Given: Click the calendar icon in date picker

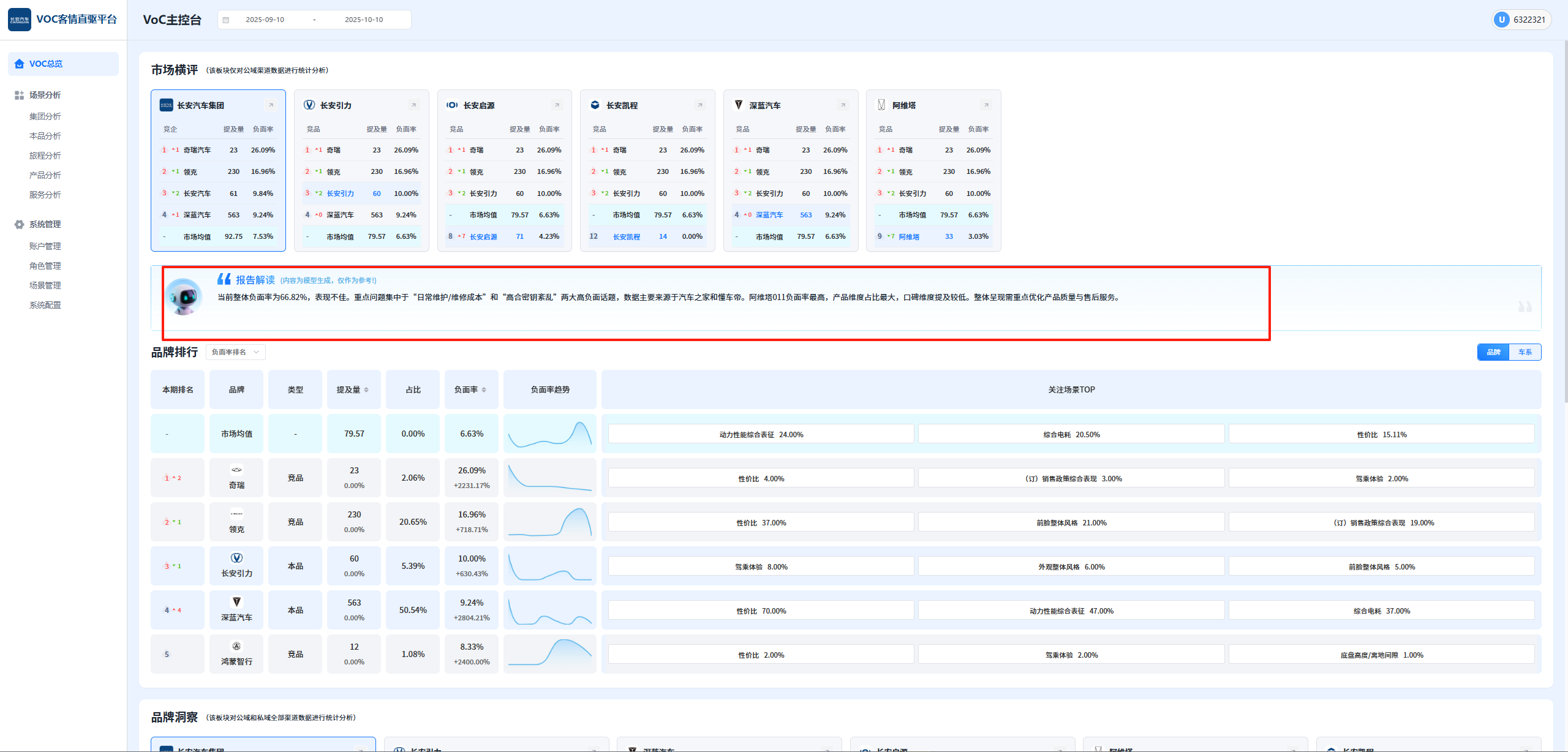Looking at the screenshot, I should pyautogui.click(x=226, y=20).
